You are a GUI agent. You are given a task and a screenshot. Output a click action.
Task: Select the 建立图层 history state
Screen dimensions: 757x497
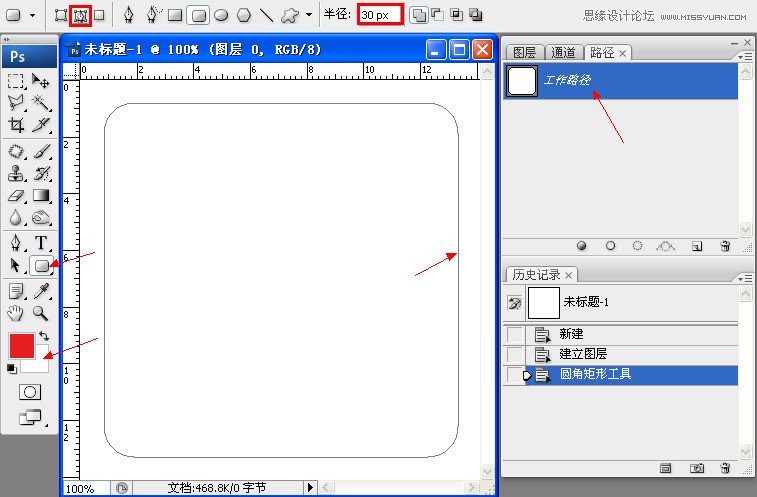coord(583,354)
